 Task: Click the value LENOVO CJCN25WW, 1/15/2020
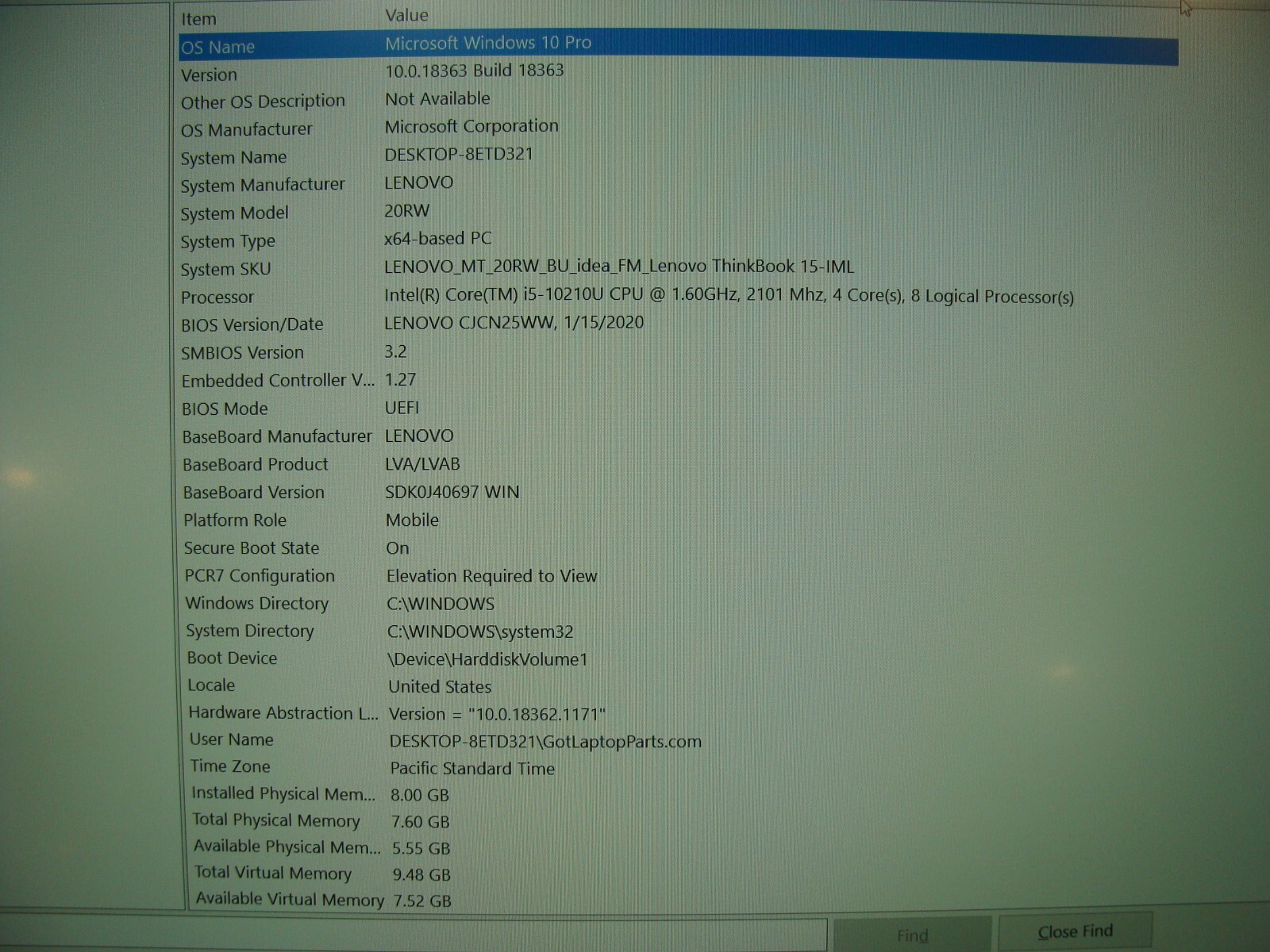click(514, 323)
